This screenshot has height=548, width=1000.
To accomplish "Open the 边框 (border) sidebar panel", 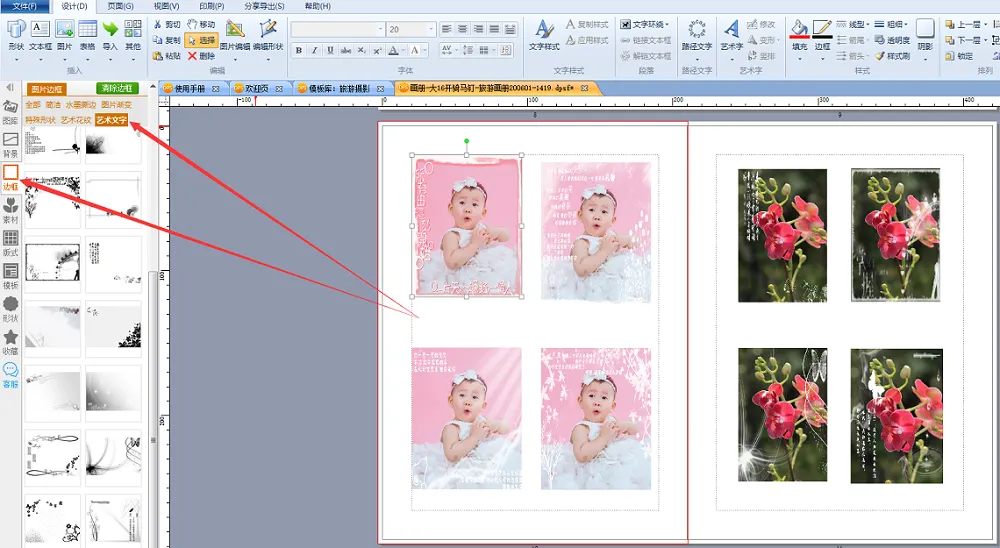I will (x=11, y=177).
